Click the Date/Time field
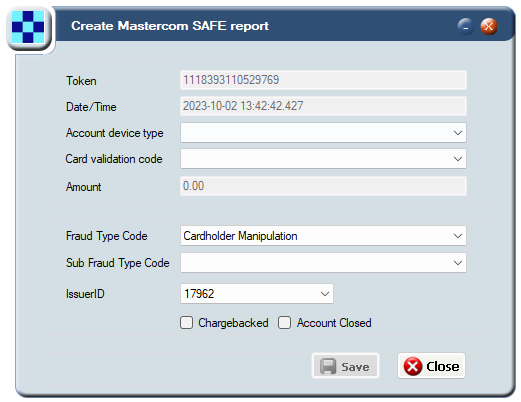The image size is (521, 402). coord(323,106)
